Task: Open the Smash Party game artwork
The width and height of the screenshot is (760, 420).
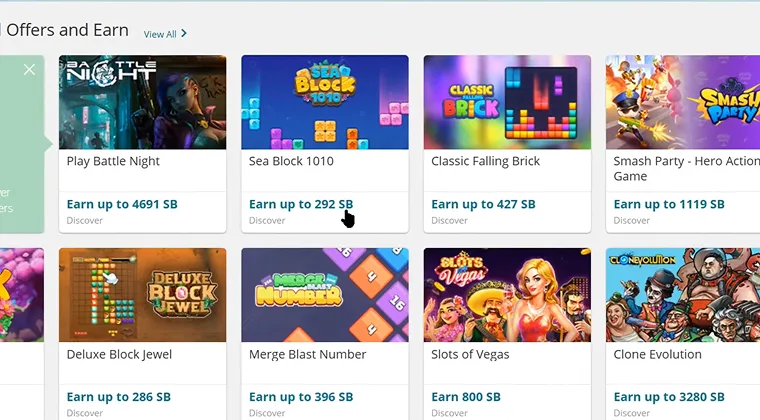Action: [x=683, y=102]
